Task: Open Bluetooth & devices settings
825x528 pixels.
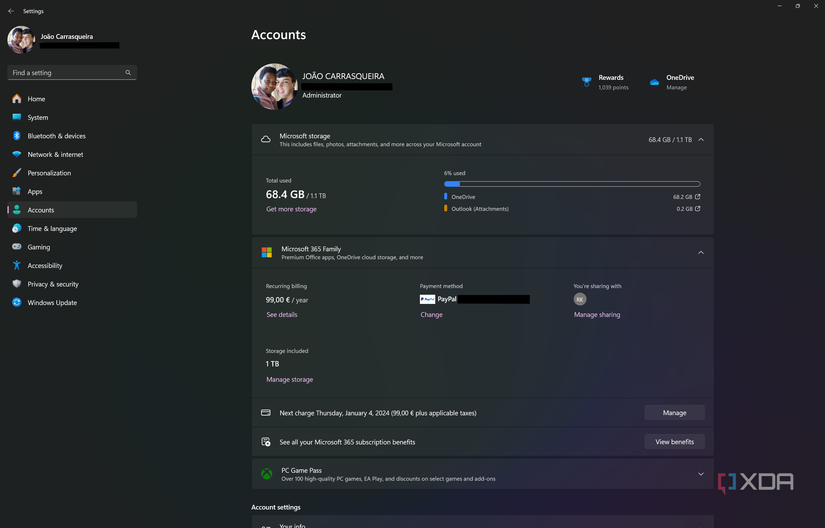Action: click(72, 136)
